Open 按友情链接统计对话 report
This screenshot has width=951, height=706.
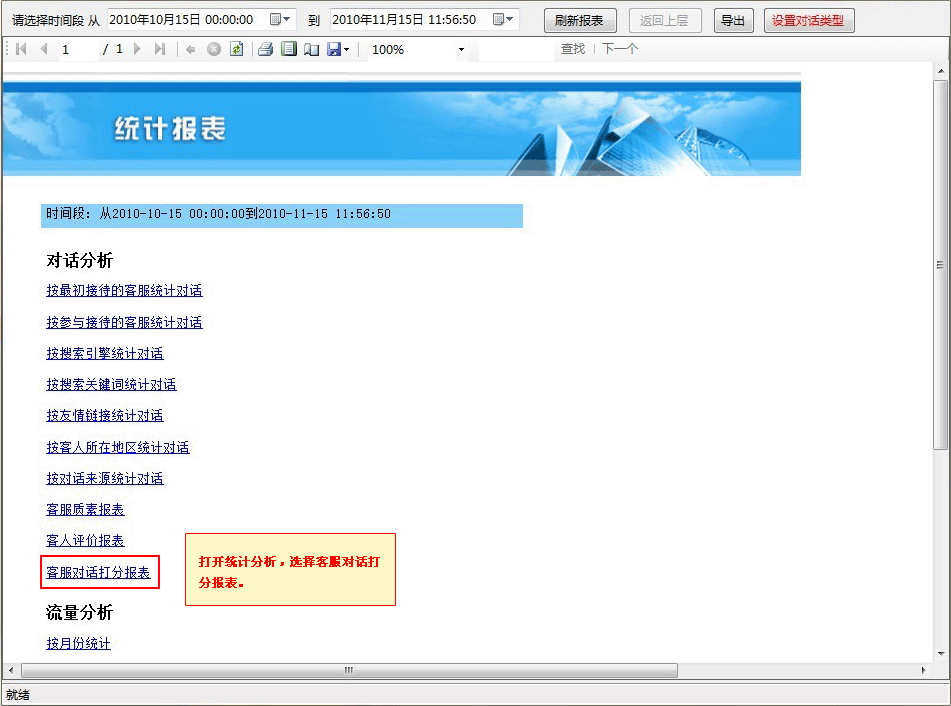pos(105,415)
